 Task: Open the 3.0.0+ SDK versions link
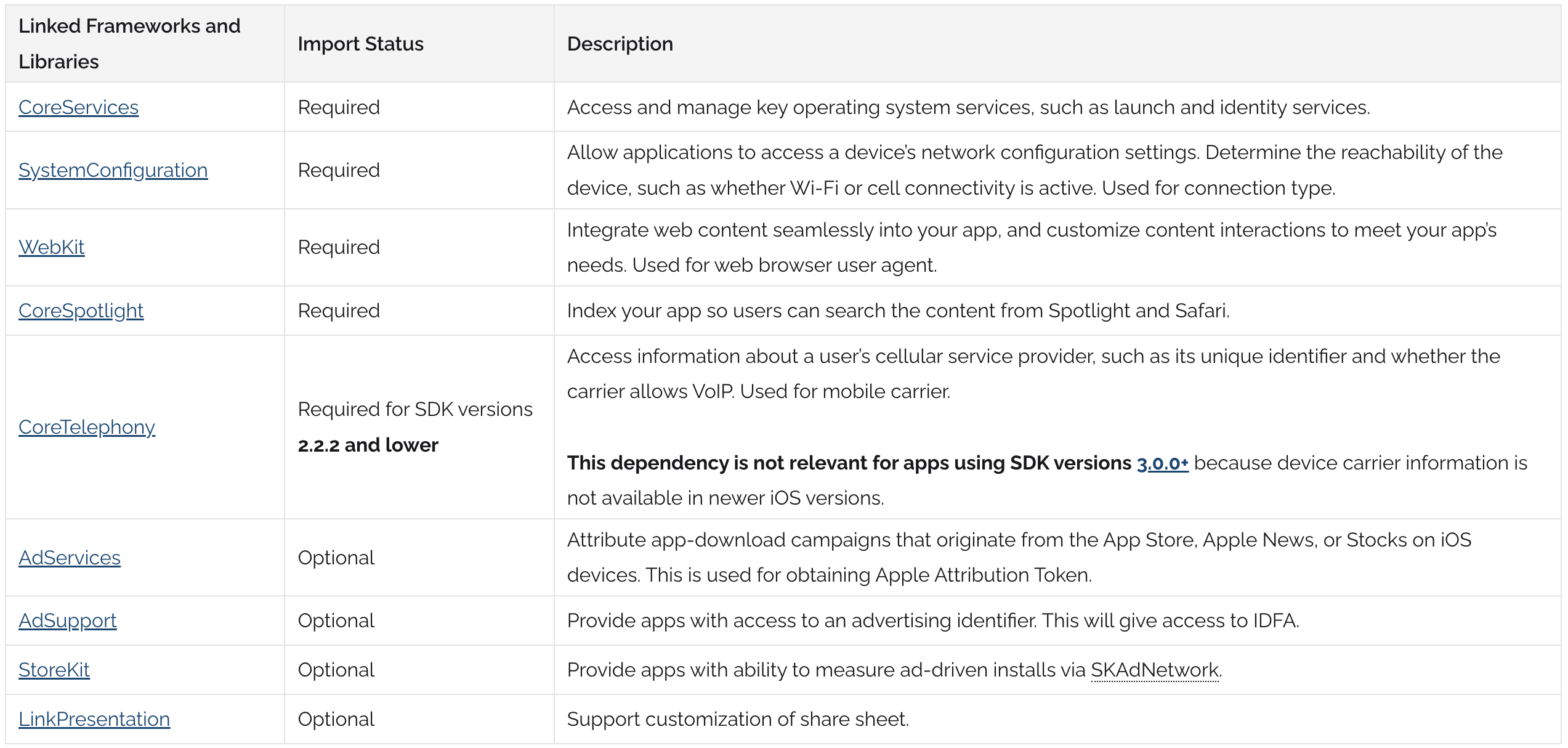[x=1162, y=463]
